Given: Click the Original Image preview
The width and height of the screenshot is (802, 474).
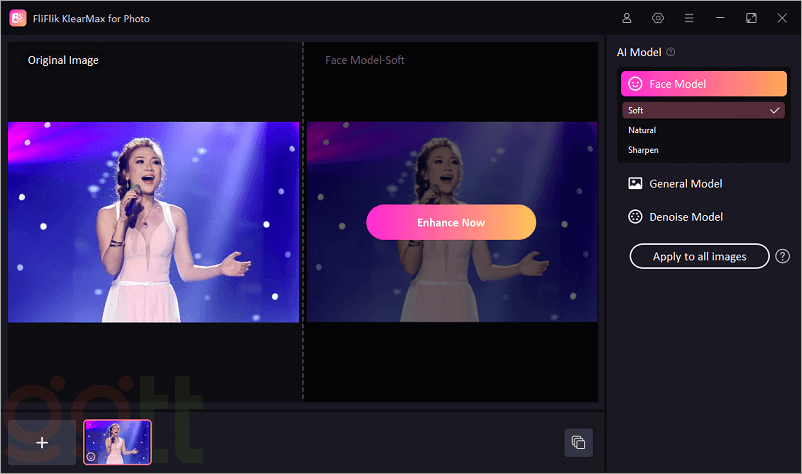Looking at the screenshot, I should pos(153,222).
